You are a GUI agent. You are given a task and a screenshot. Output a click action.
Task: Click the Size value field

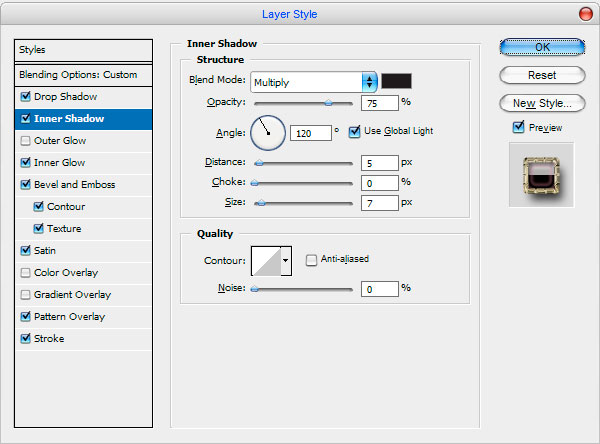(x=380, y=203)
